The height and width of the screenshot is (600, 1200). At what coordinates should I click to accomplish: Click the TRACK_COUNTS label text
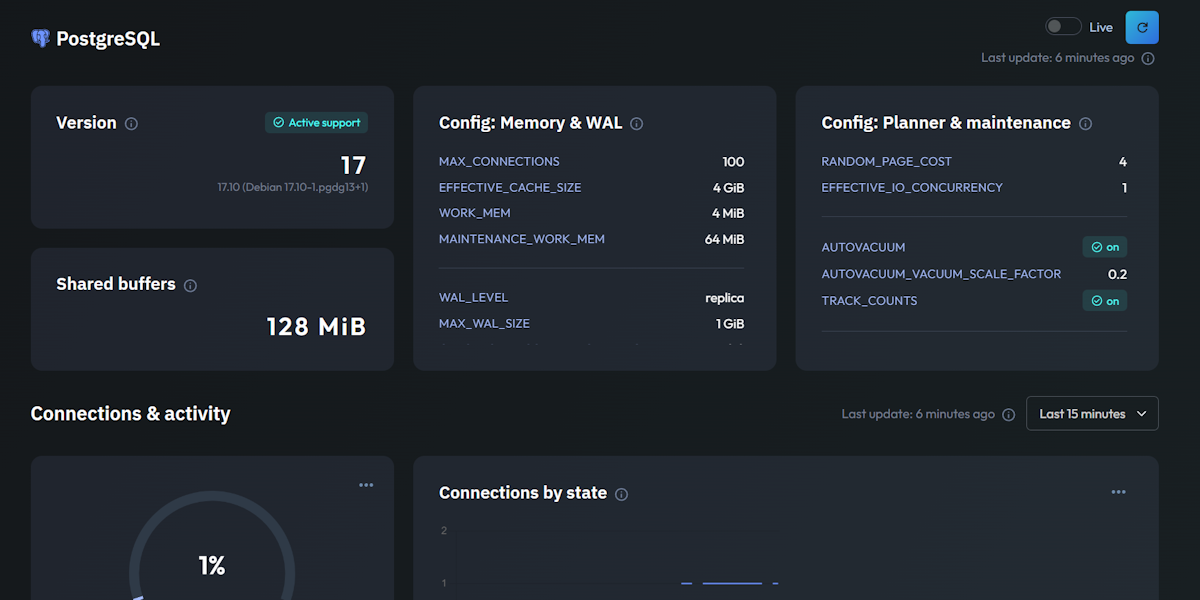869,301
